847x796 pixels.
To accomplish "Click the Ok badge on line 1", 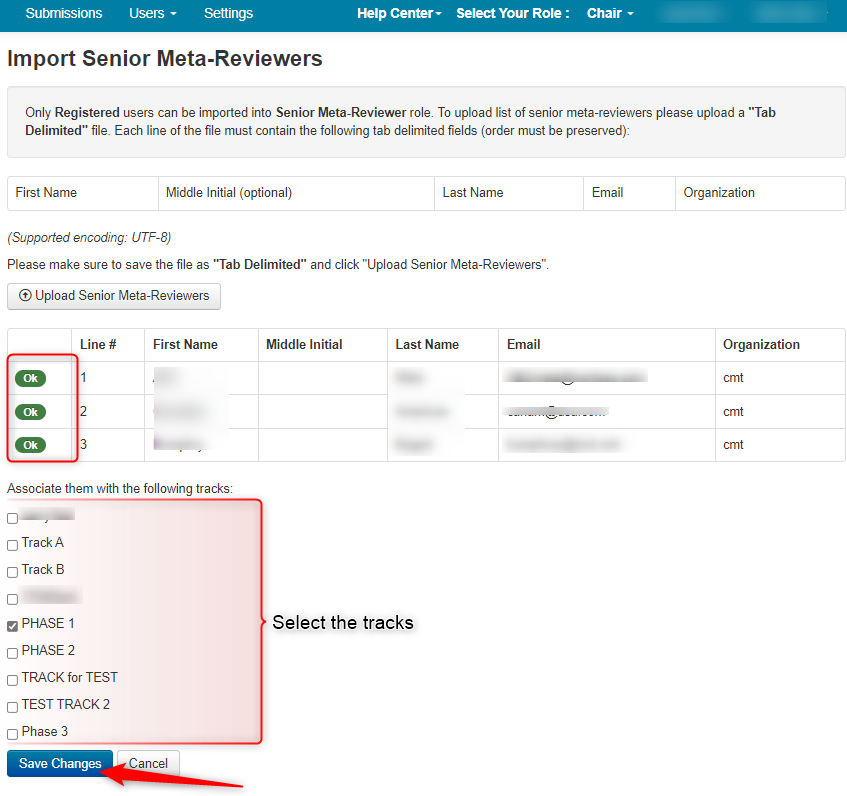I will pos(30,379).
